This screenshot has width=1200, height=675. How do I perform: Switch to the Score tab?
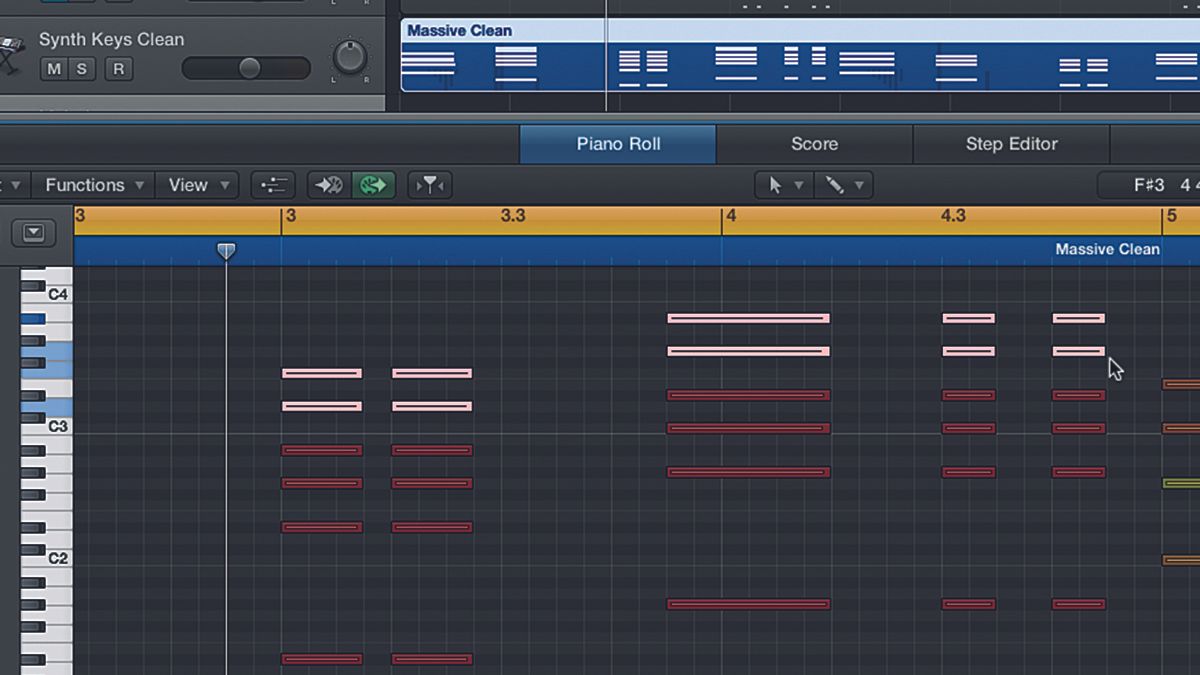814,143
